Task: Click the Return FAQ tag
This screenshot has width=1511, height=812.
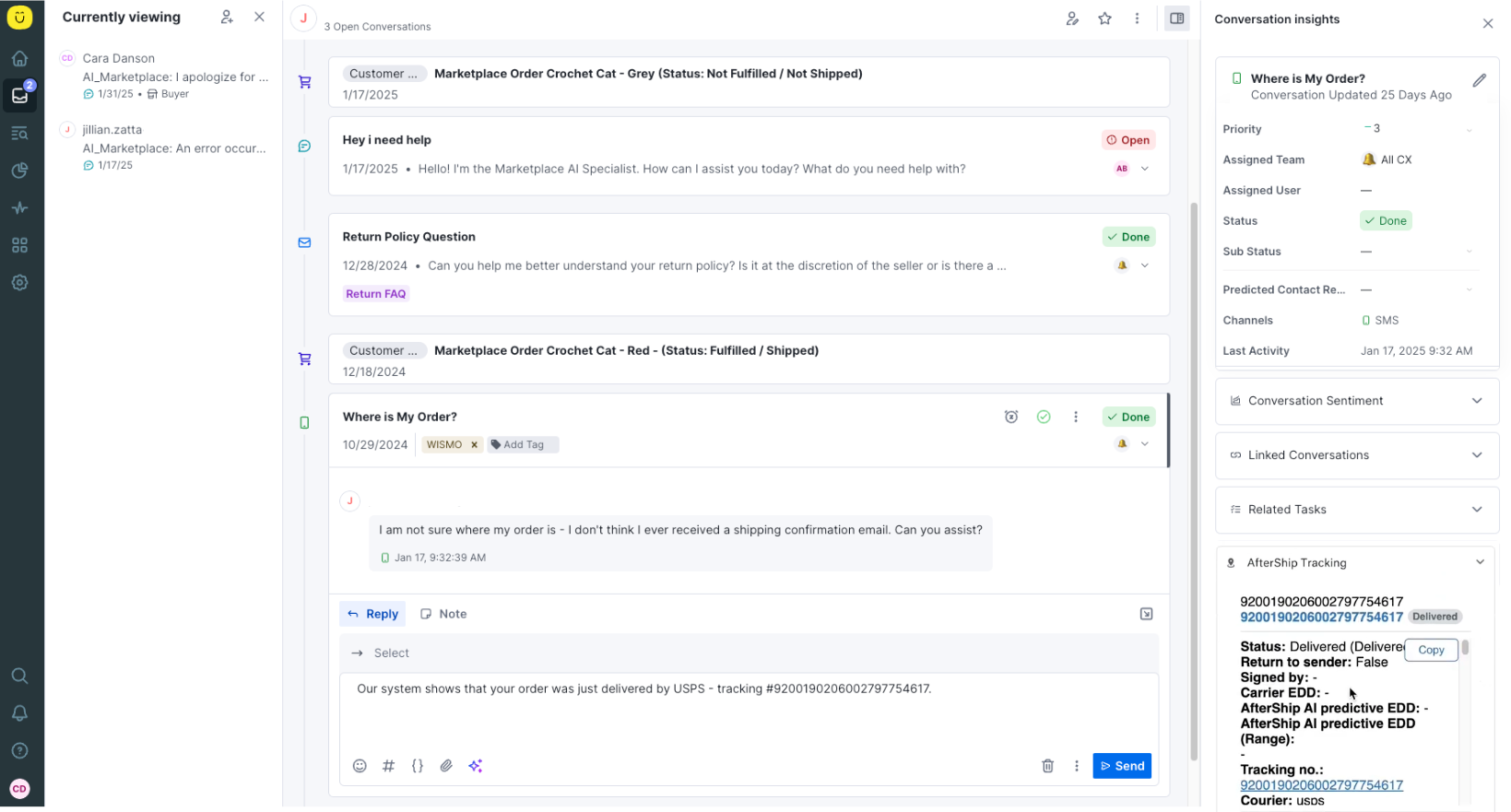Action: [x=376, y=294]
